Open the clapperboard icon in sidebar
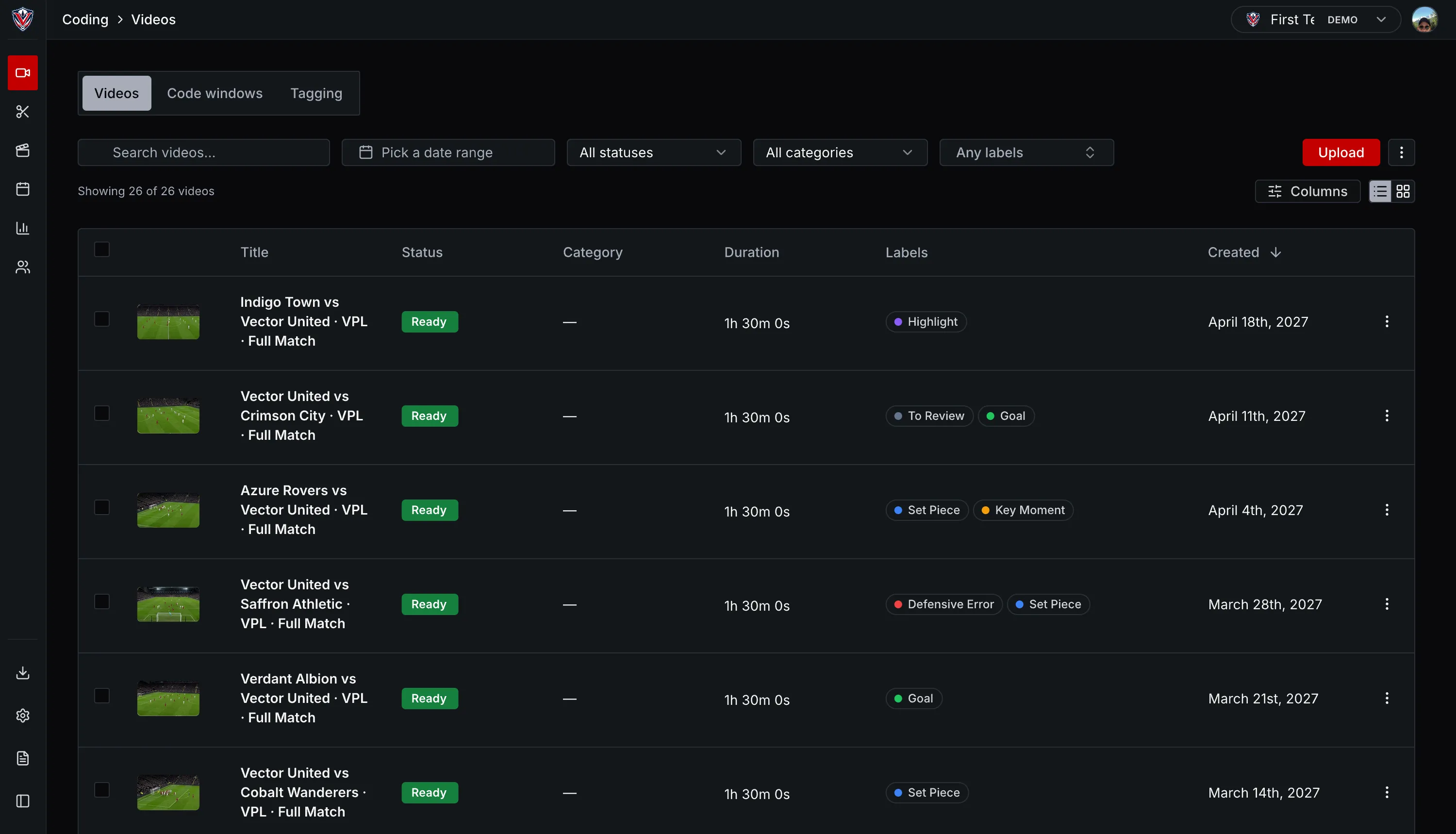 [x=23, y=150]
